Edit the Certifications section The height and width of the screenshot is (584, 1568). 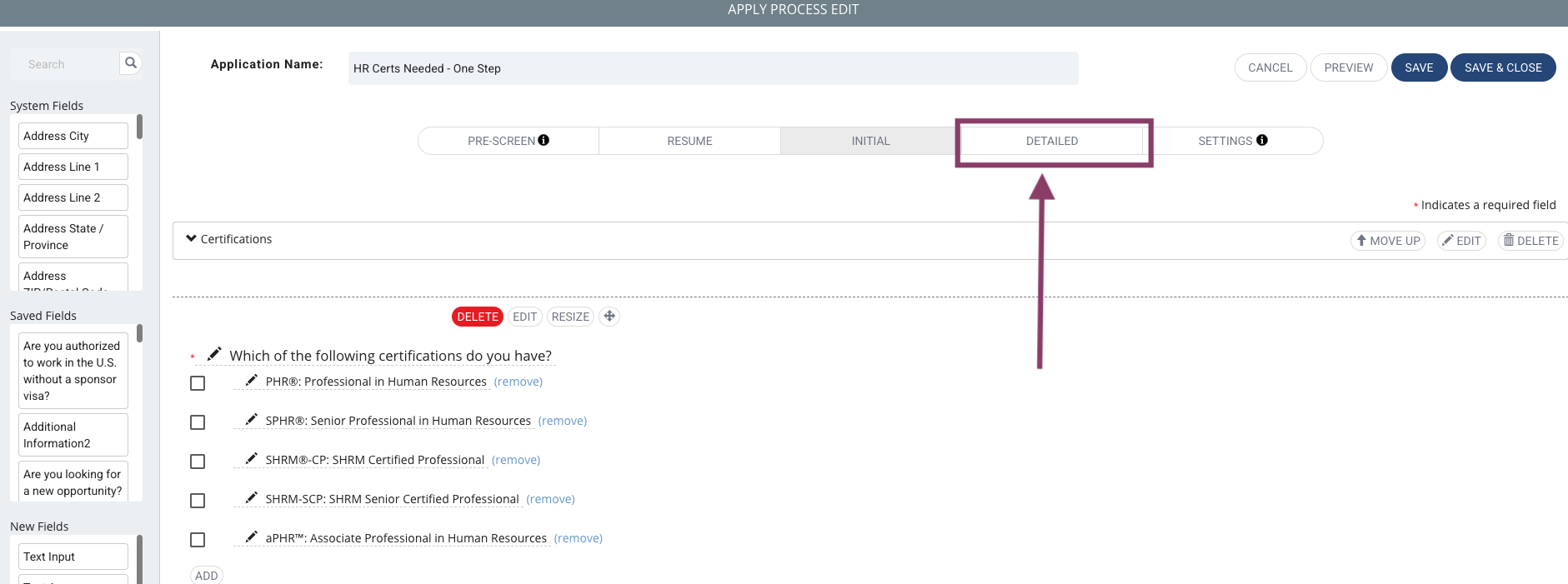[x=1461, y=241]
